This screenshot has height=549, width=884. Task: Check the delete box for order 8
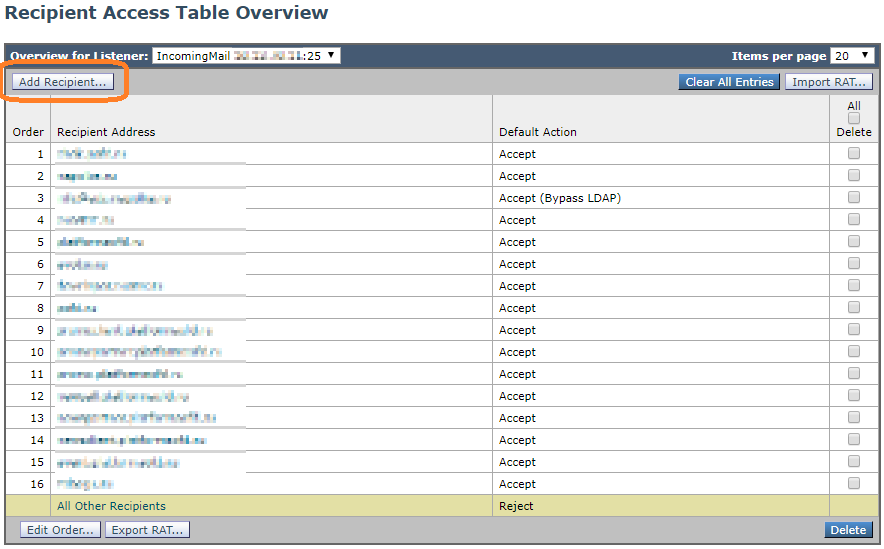(854, 307)
